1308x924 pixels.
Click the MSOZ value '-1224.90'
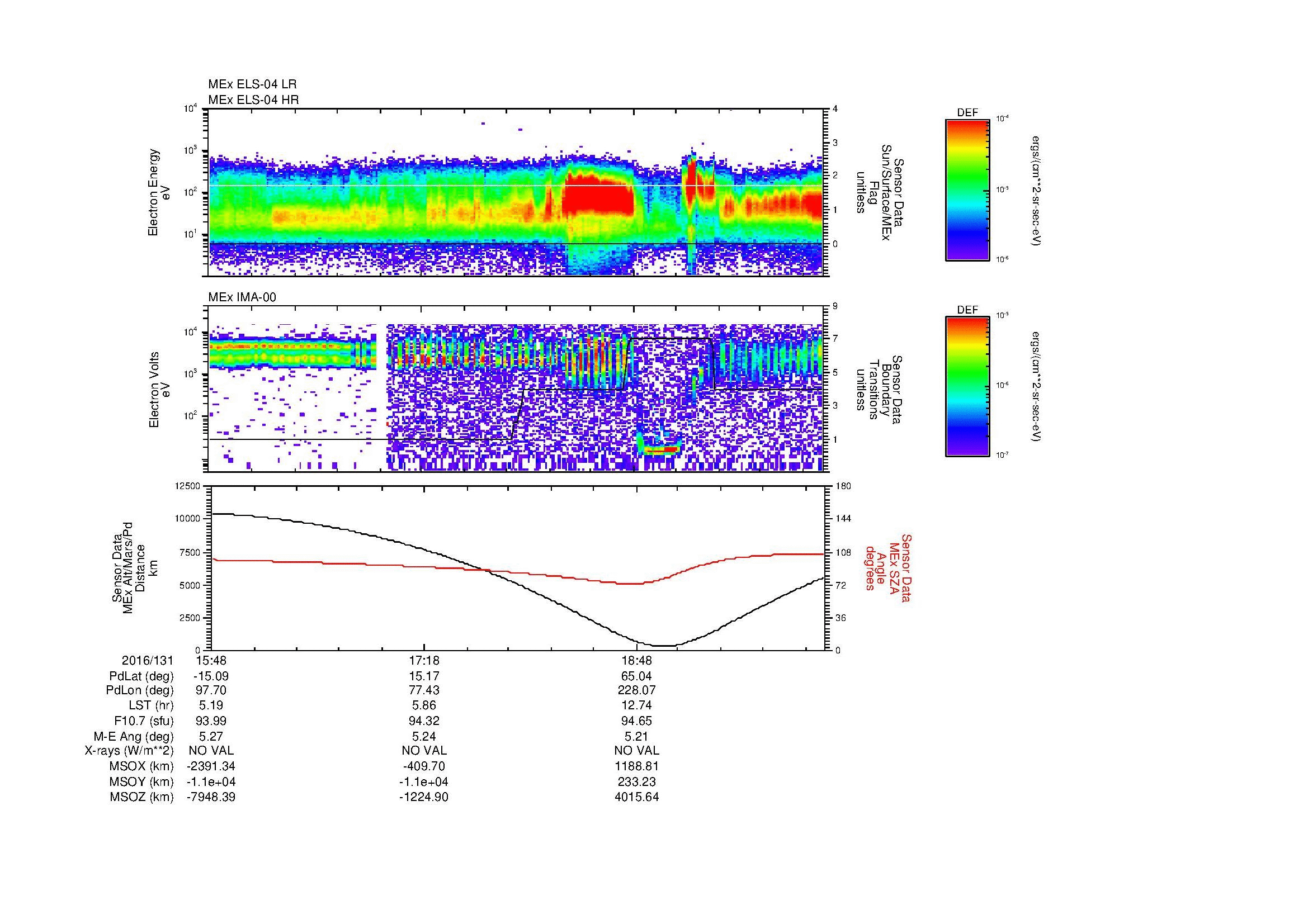click(x=424, y=798)
